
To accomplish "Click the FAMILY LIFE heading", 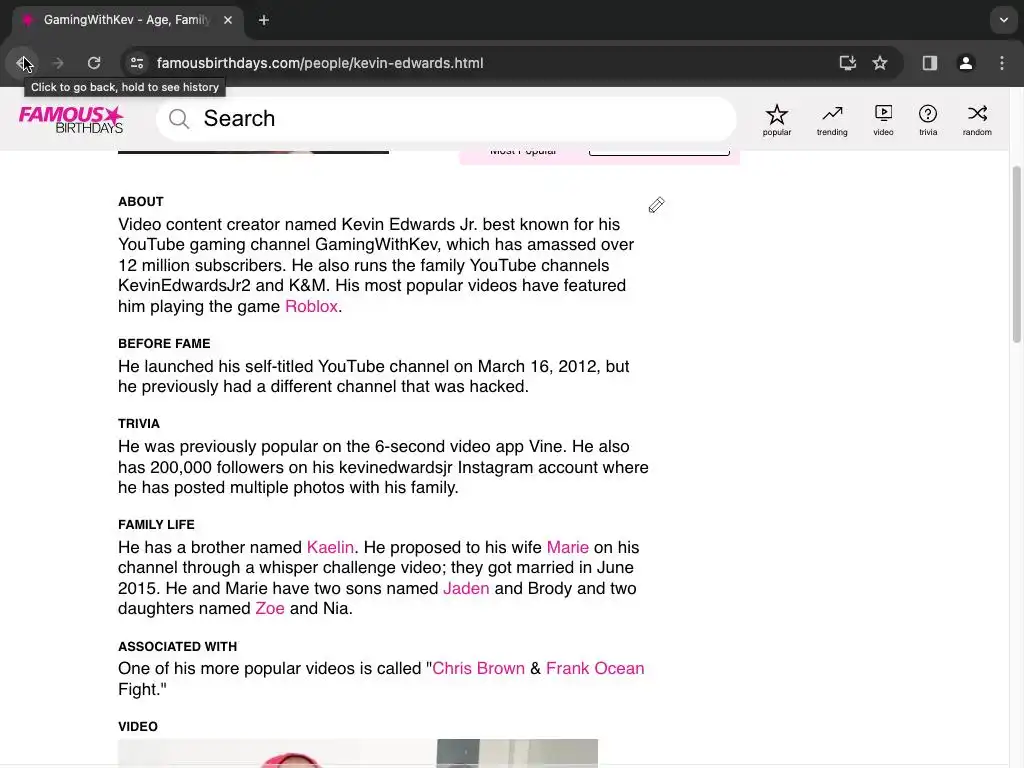I will 156,524.
